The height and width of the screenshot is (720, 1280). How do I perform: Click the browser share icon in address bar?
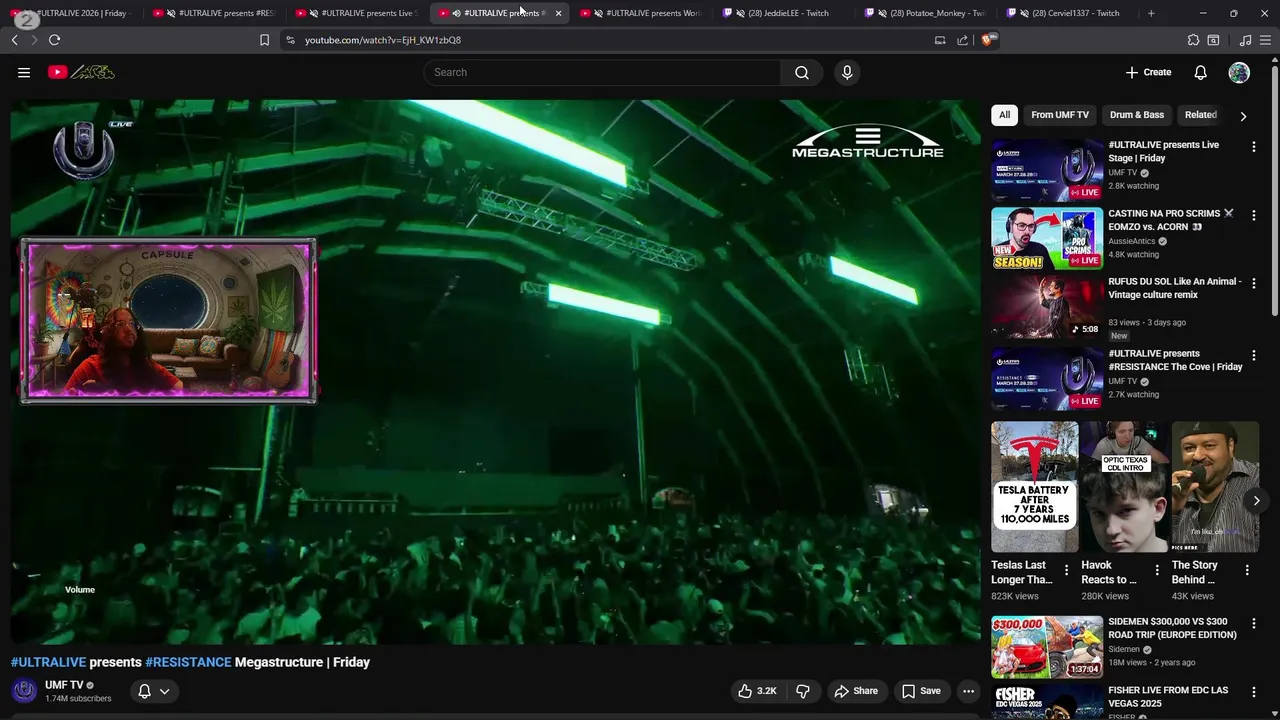[962, 40]
